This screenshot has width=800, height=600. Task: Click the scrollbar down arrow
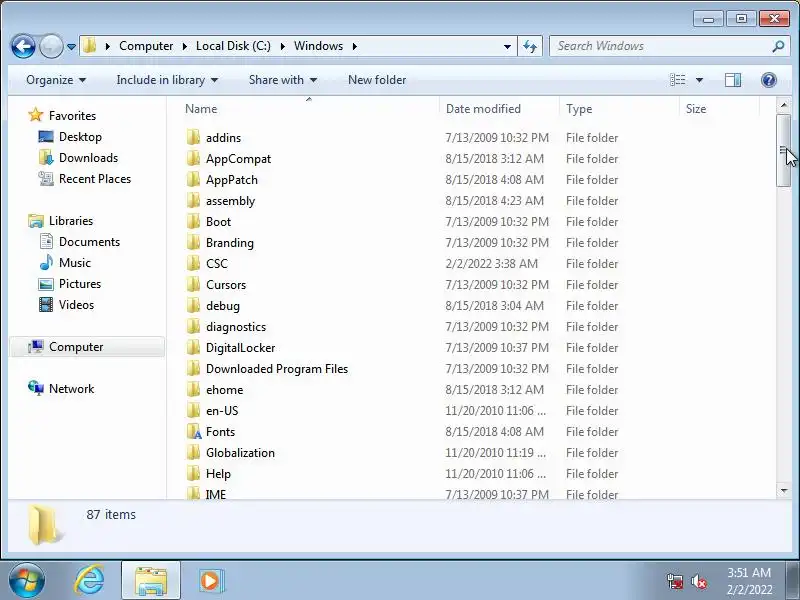pyautogui.click(x=784, y=490)
